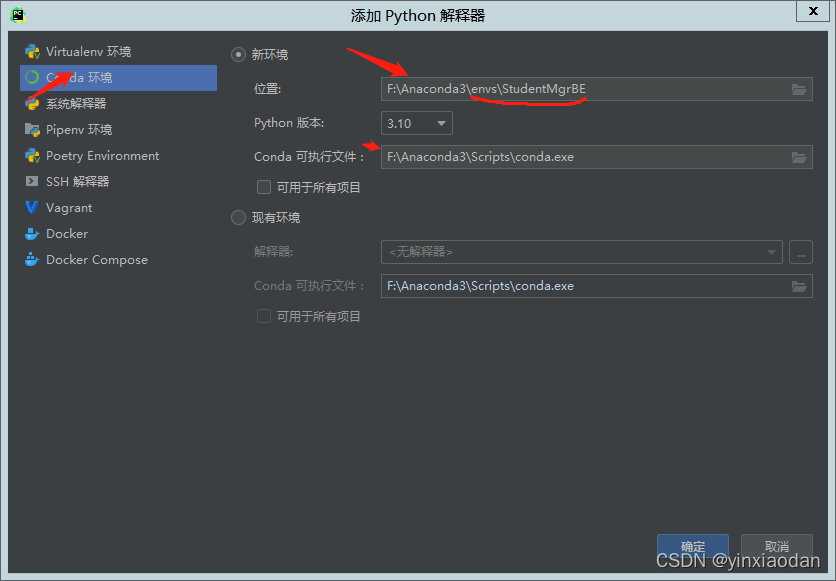Browse folder for 位置 path
This screenshot has height=581, width=836.
click(799, 90)
